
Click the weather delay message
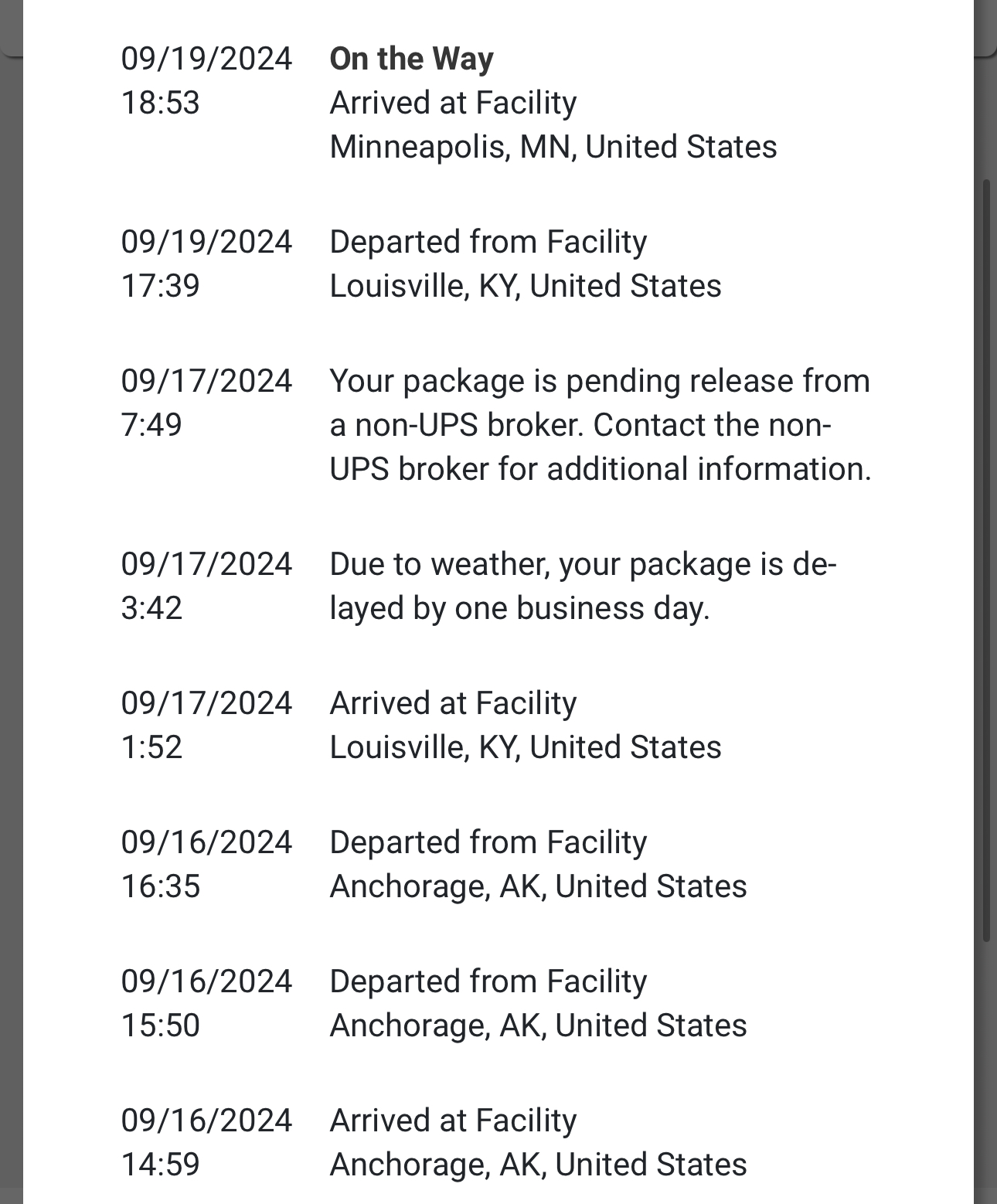[x=584, y=586]
